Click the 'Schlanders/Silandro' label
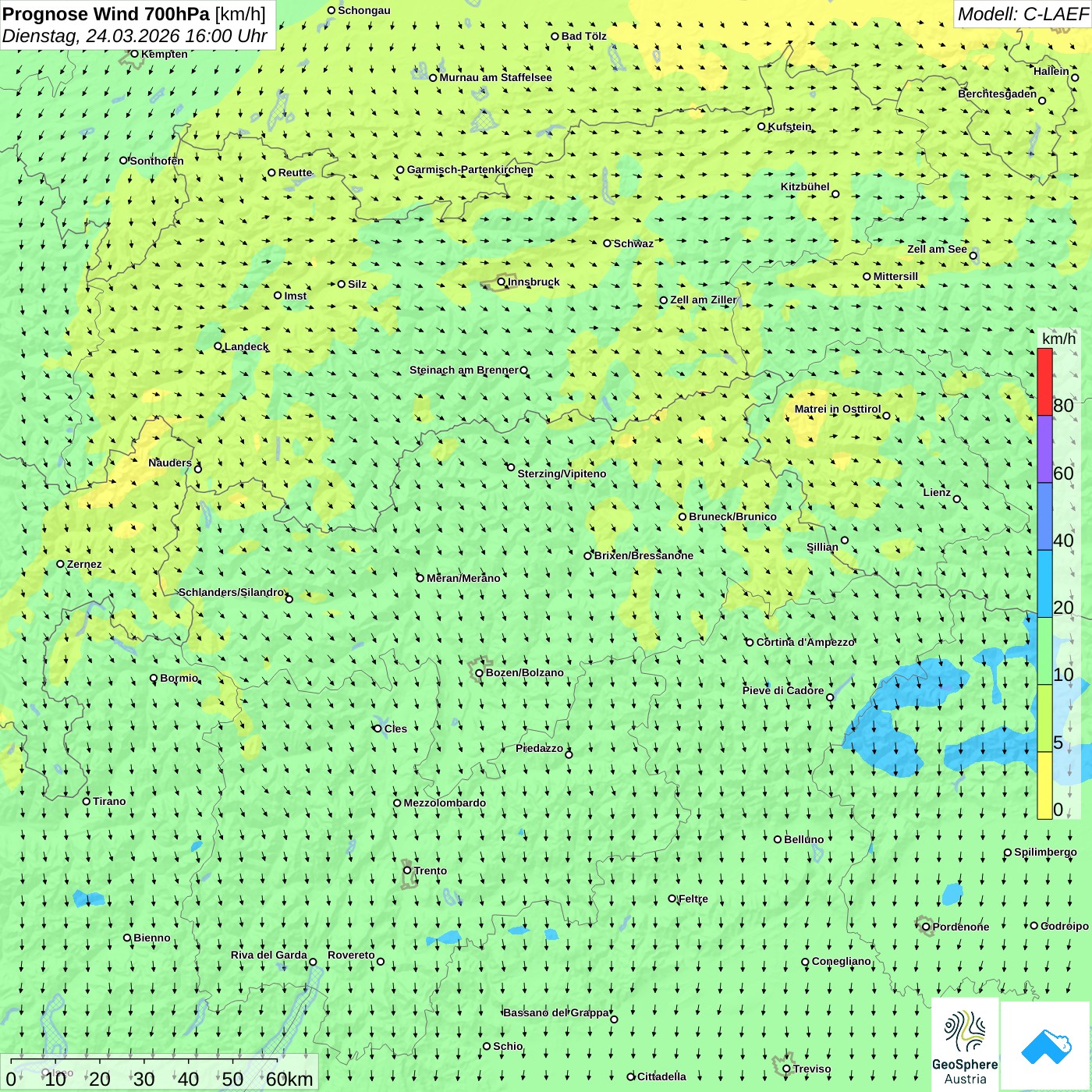The width and height of the screenshot is (1092, 1092). pos(232,593)
